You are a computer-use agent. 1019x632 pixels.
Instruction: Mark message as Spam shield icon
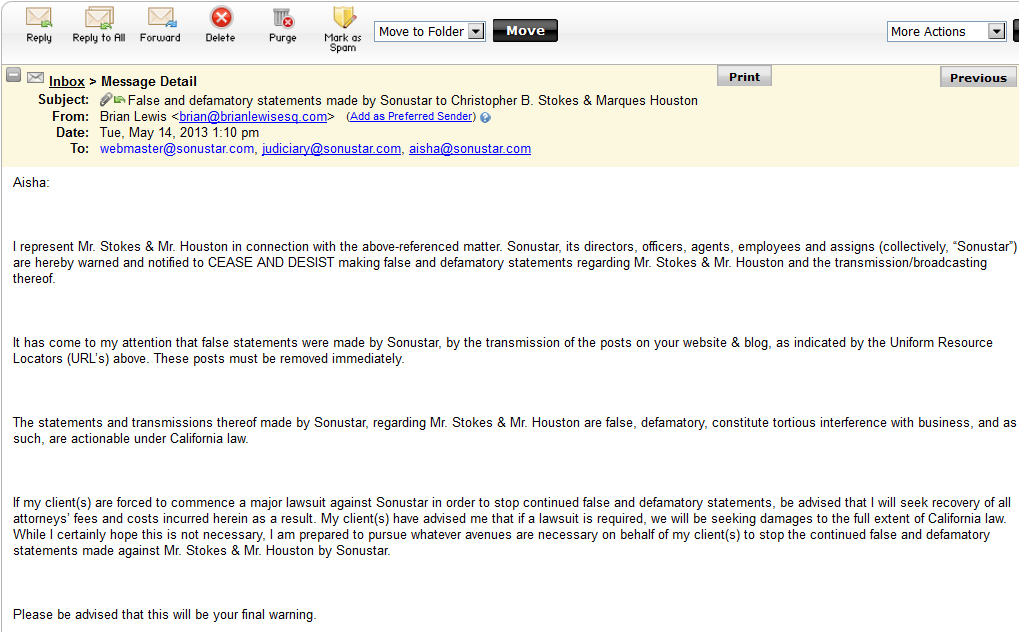pos(343,18)
